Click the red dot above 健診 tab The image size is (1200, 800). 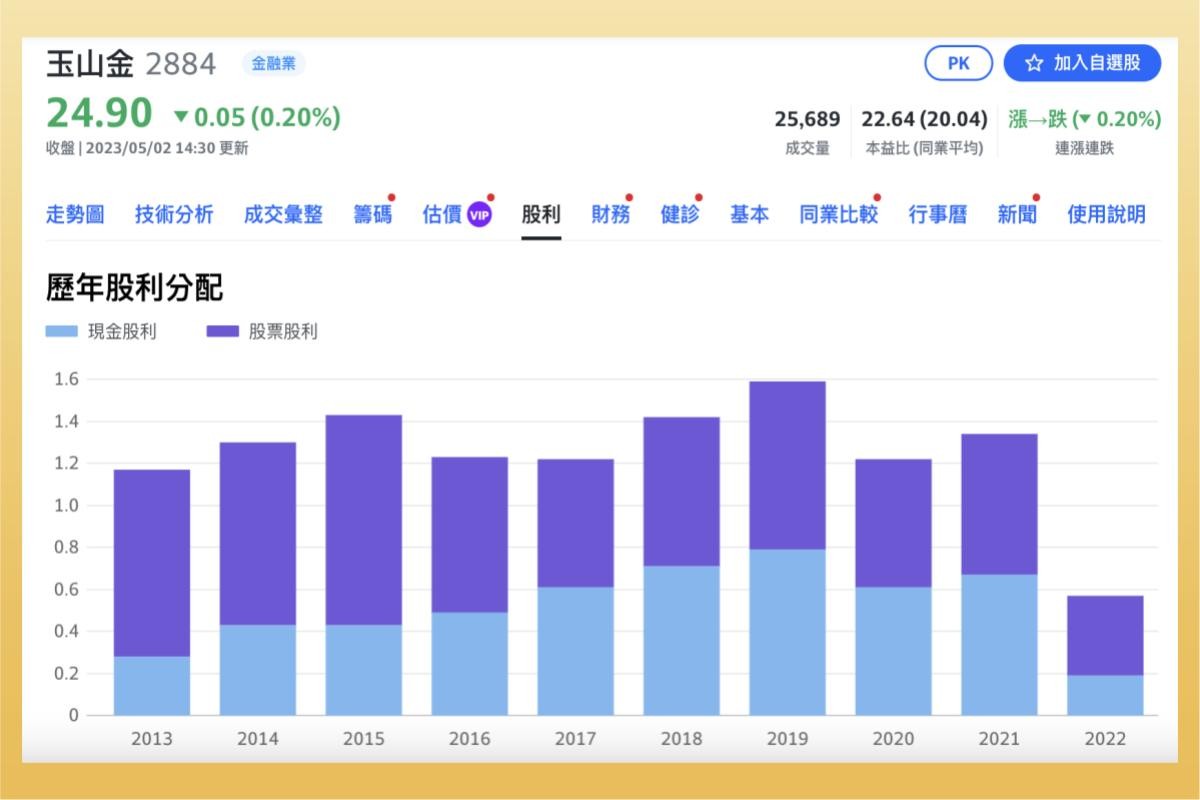tap(699, 196)
